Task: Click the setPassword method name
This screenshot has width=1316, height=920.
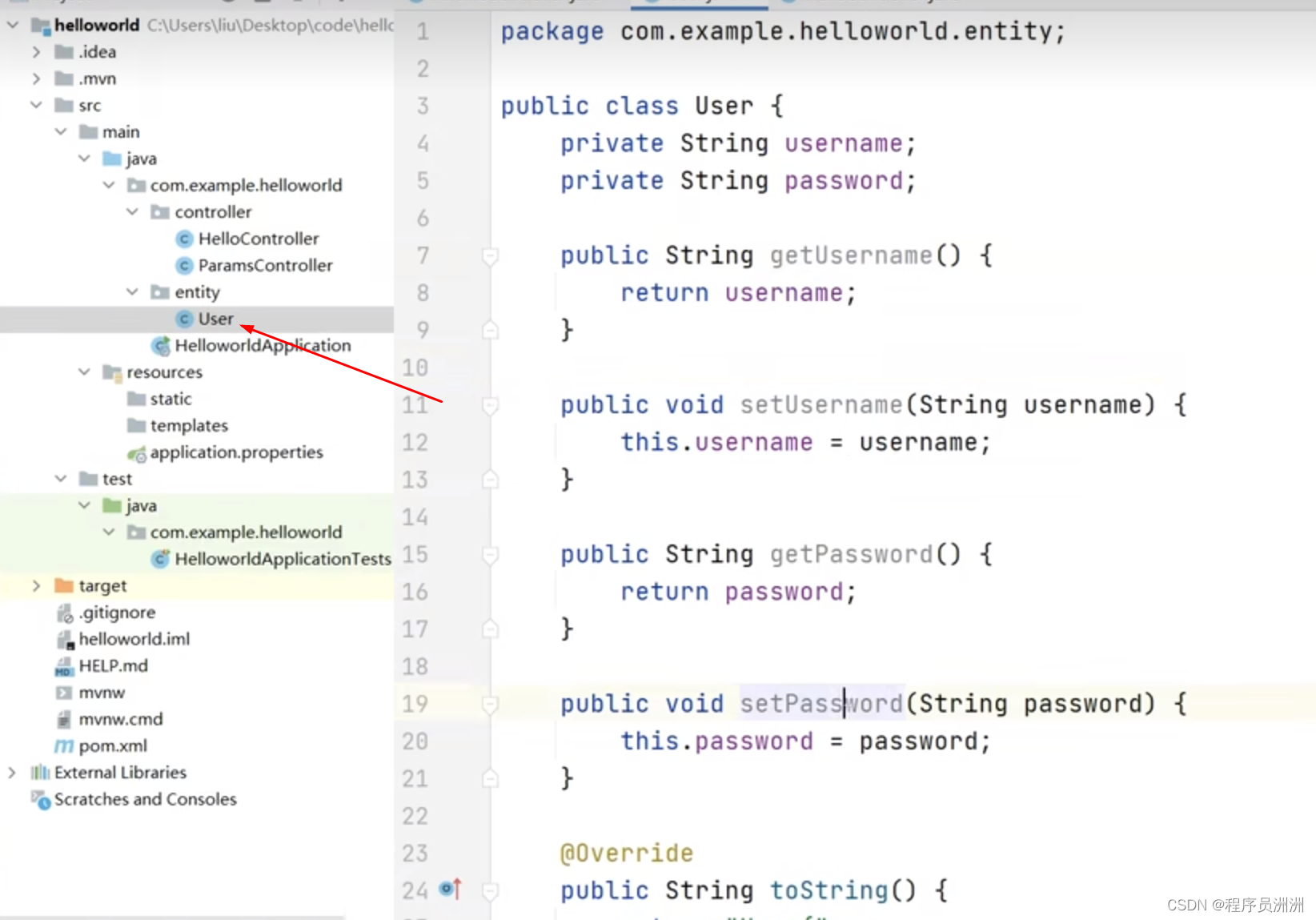Action: [x=820, y=703]
